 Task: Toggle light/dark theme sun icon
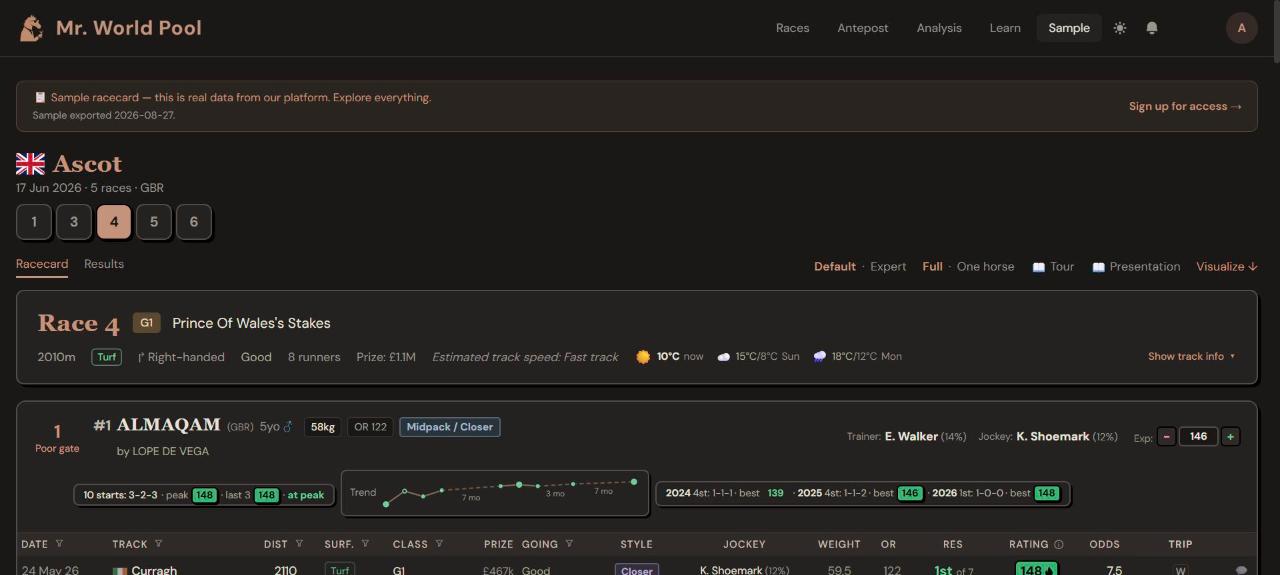1120,28
